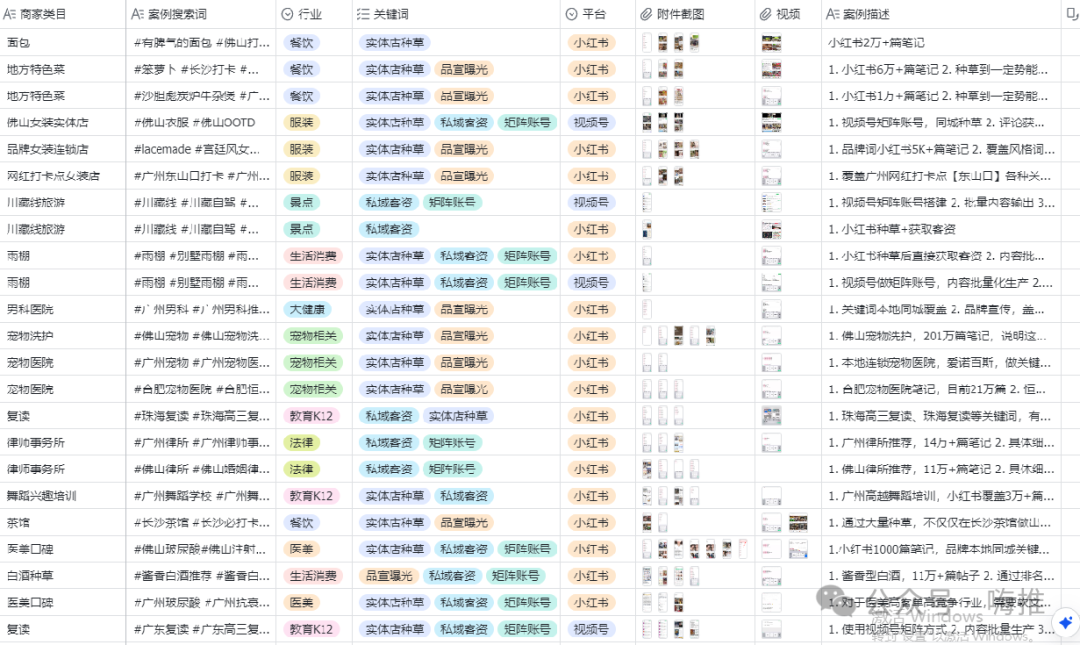Select the 宠物洗护 cell
Image resolution: width=1080 pixels, height=645 pixels.
coord(63,336)
